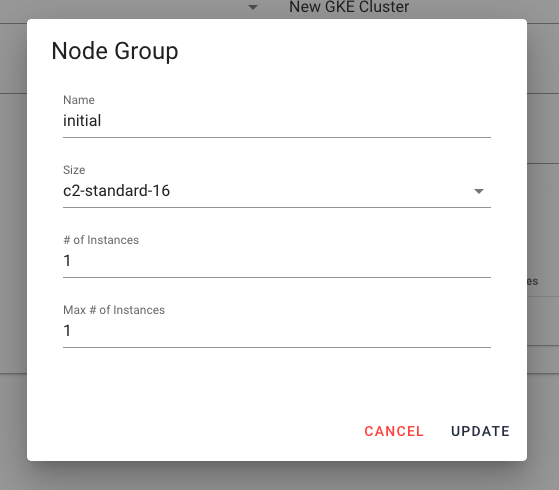Viewport: 559px width, 490px height.
Task: Select the New GKE Cluster header text
Action: 349,7
